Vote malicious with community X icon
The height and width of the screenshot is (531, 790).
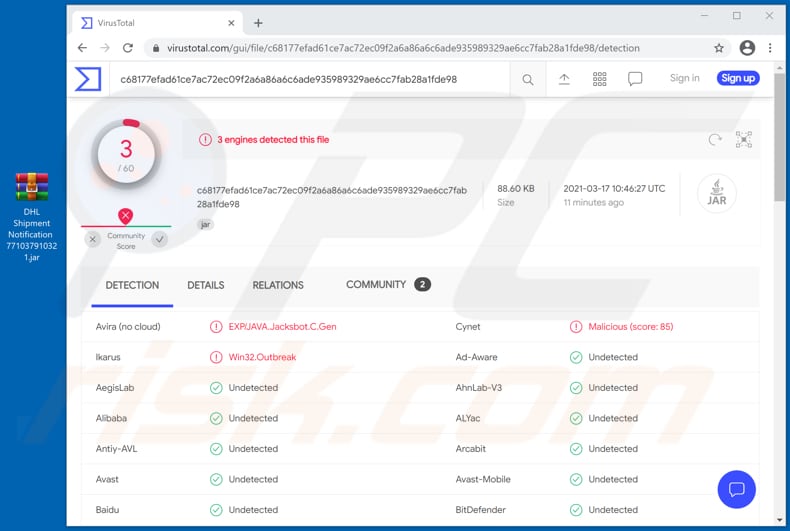[93, 239]
